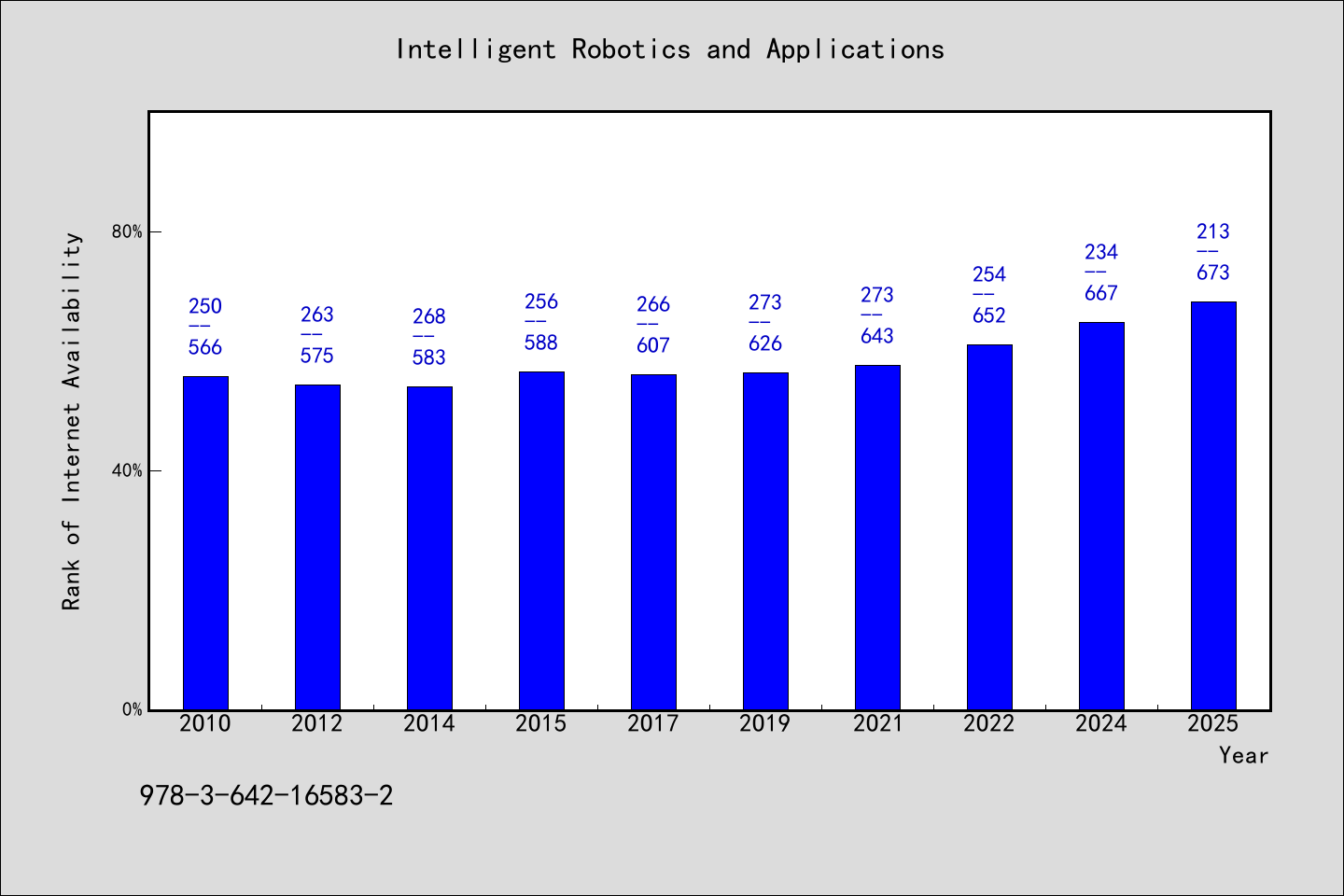Screen dimensions: 1344x896
Task: Click the 2025 x-axis year label
Action: 1213,723
